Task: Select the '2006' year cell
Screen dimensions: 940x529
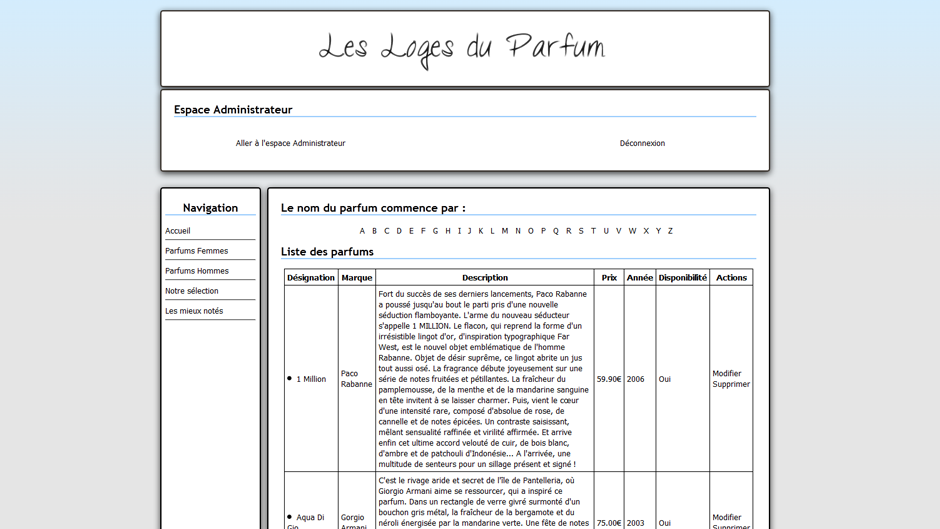Action: point(640,379)
